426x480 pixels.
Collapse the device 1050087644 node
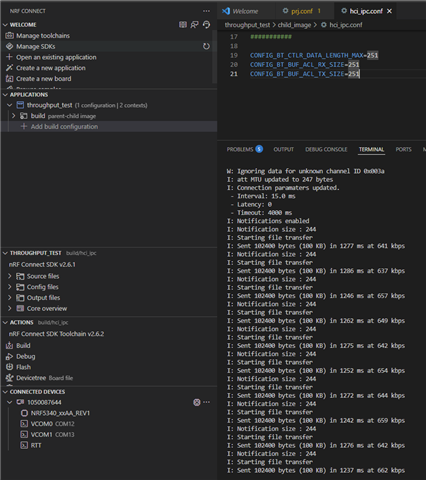click(x=10, y=402)
